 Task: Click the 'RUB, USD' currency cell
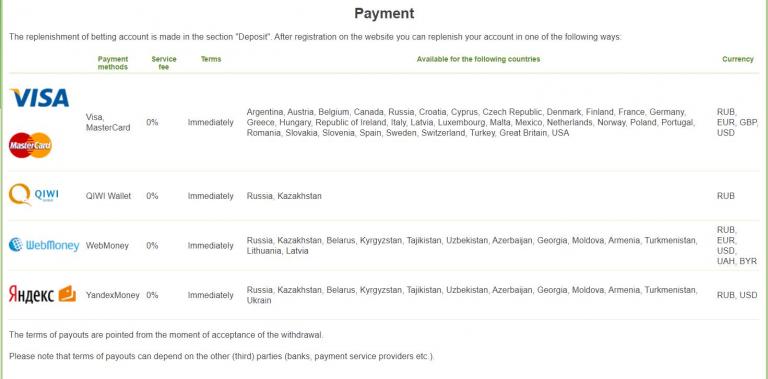737,295
